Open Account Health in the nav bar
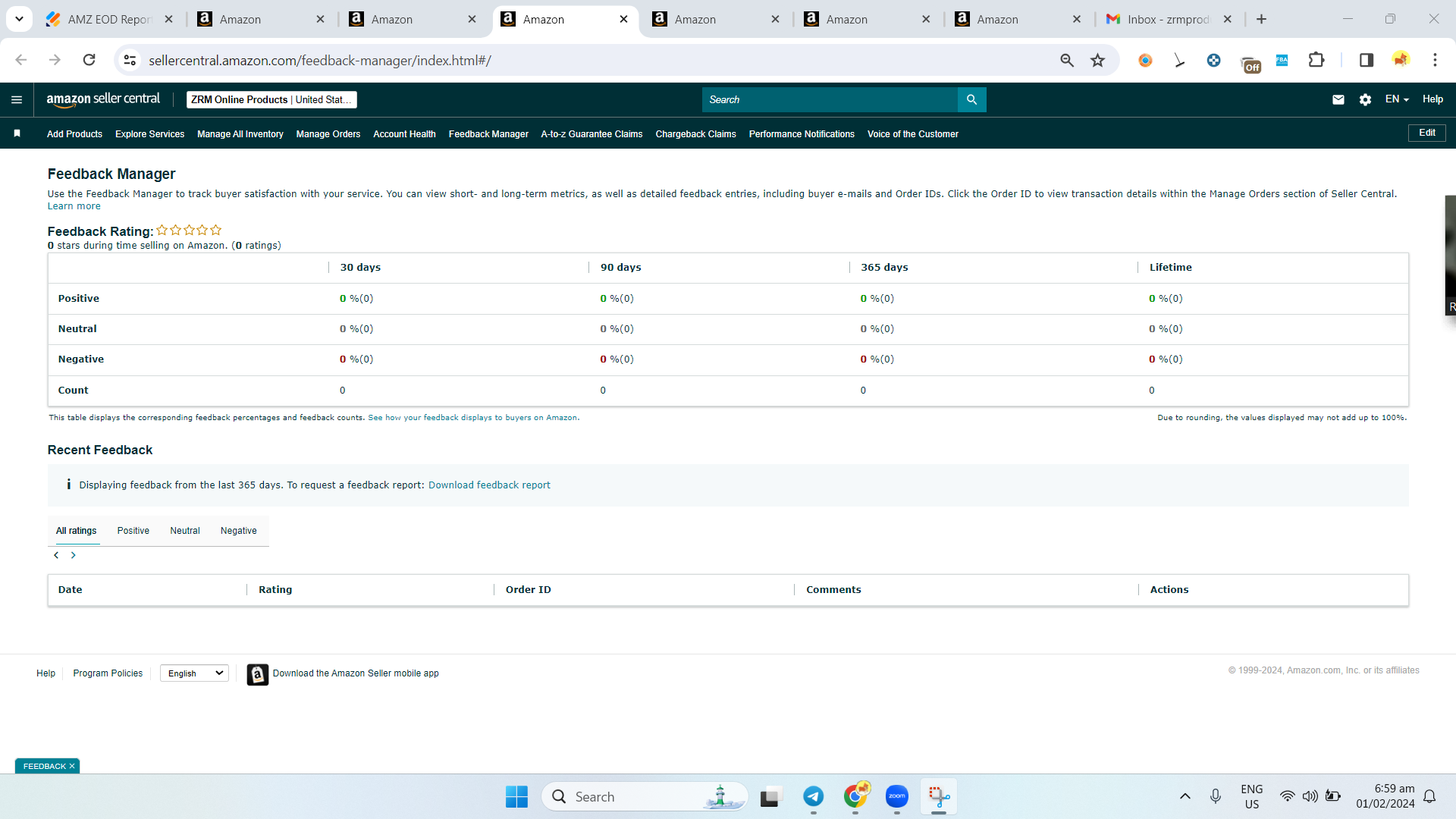The image size is (1456, 819). coord(404,134)
